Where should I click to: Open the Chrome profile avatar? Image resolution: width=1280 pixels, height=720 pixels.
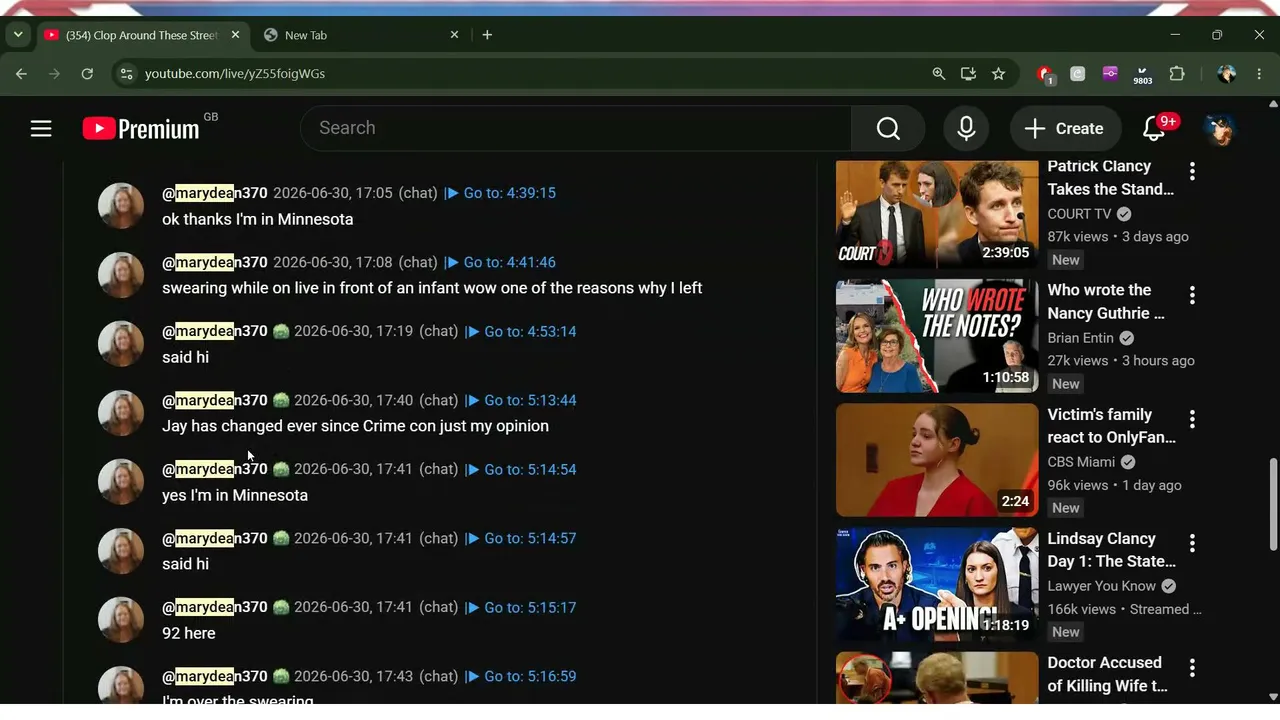tap(1226, 74)
